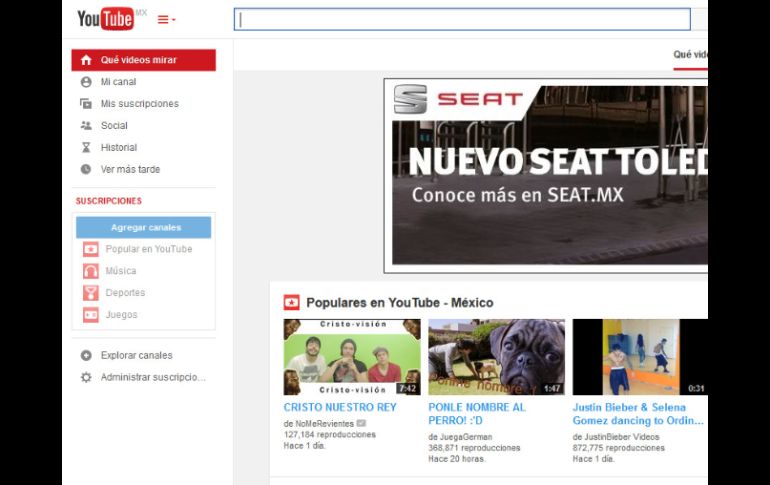Click the Mi canal person icon
770x485 pixels.
[x=86, y=82]
